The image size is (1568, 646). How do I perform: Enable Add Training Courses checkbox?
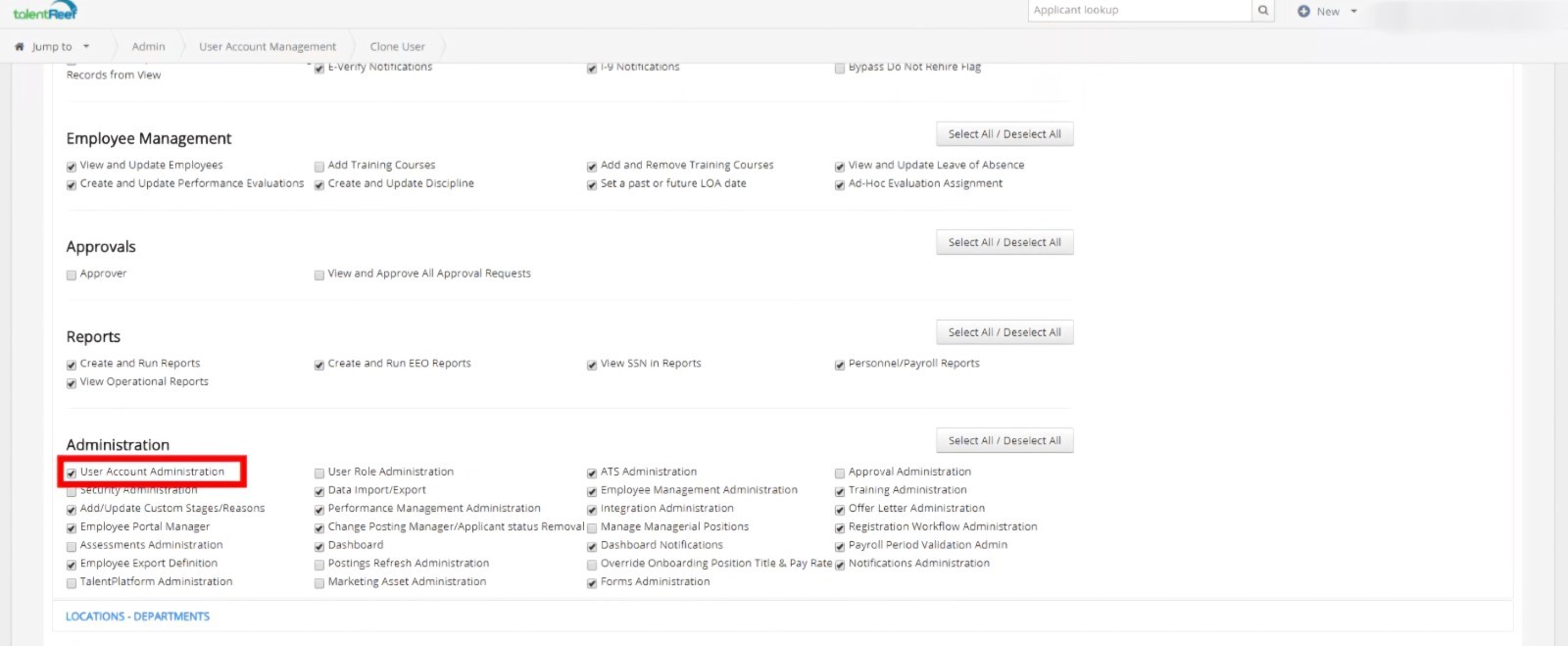click(x=319, y=167)
